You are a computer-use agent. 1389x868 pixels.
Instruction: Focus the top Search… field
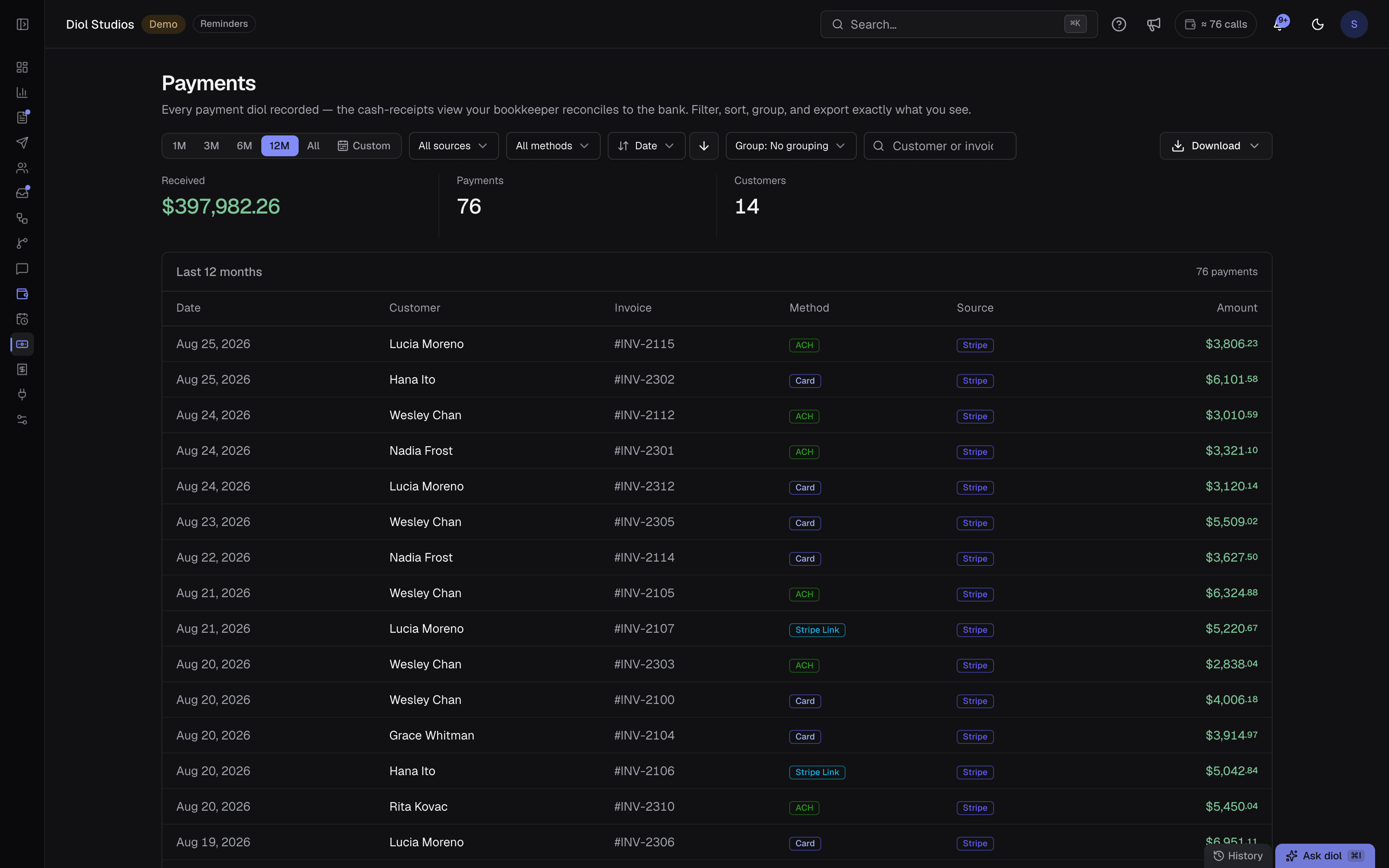[x=958, y=24]
